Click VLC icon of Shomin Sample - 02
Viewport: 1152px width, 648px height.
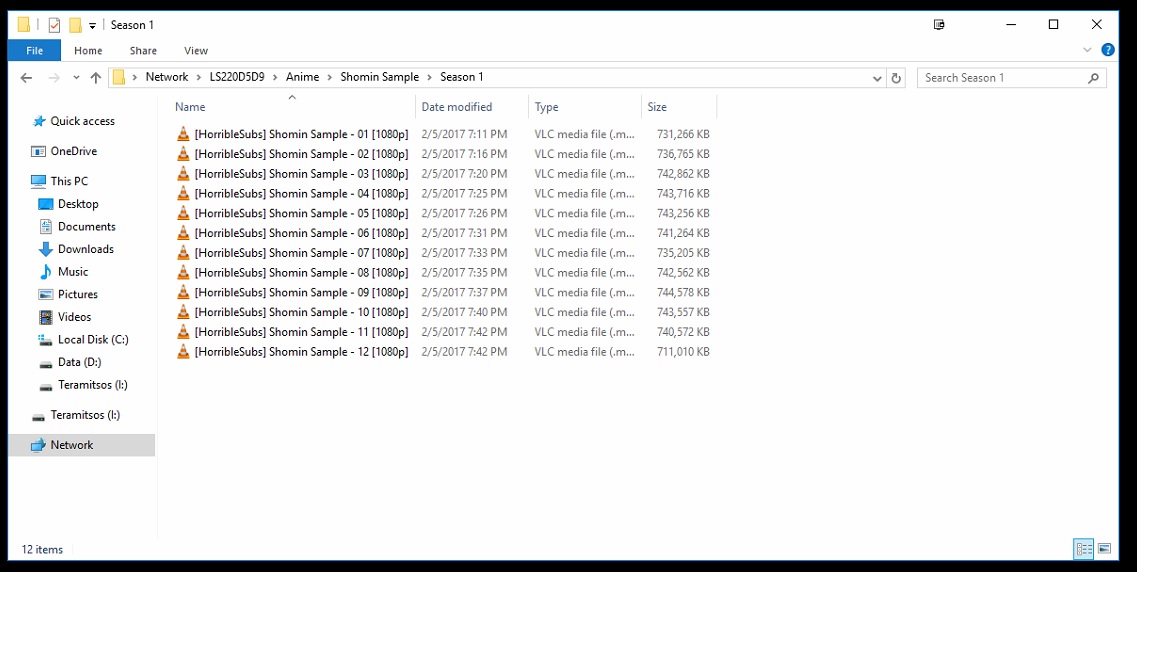(183, 154)
